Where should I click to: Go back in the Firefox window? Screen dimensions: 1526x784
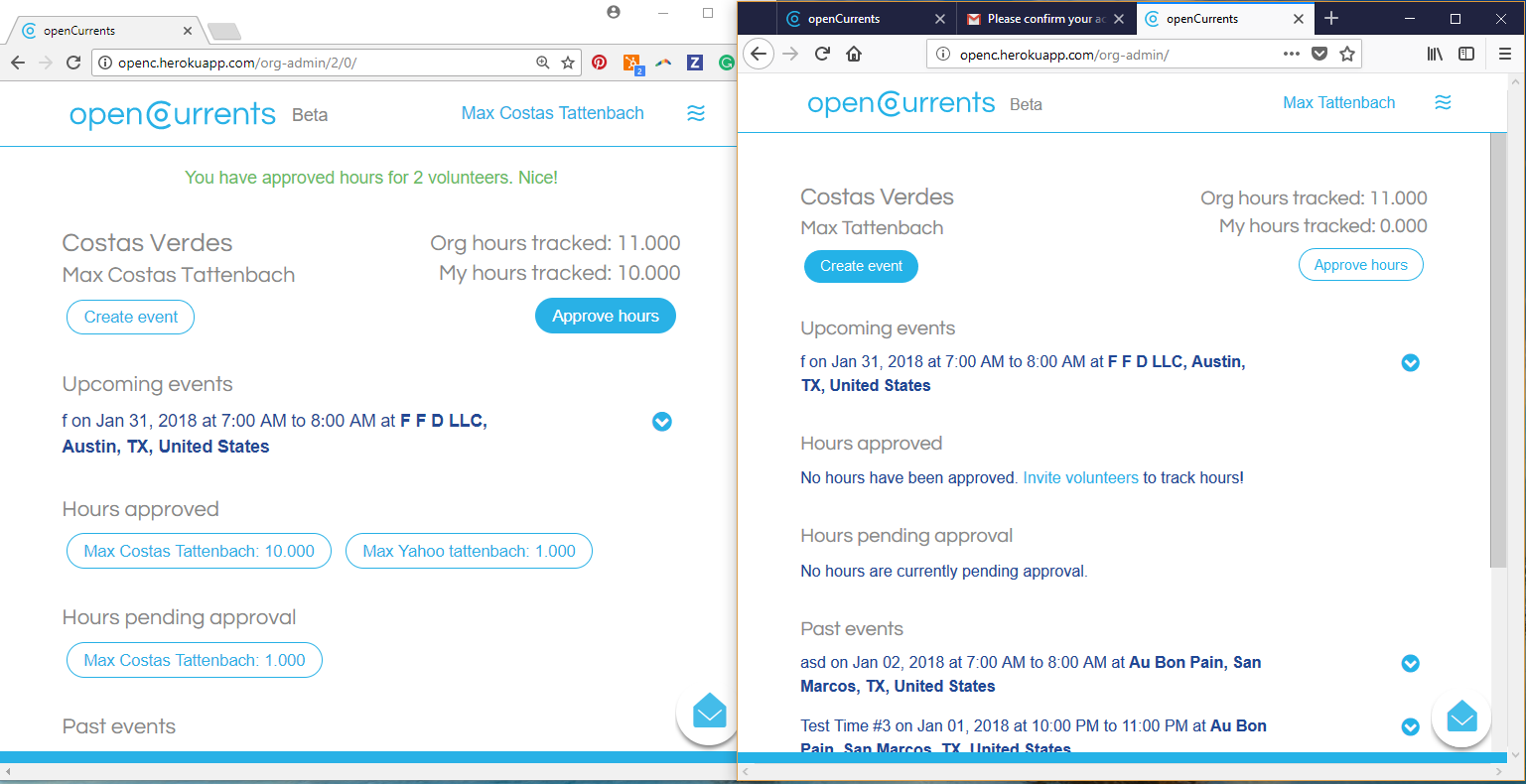(x=759, y=54)
